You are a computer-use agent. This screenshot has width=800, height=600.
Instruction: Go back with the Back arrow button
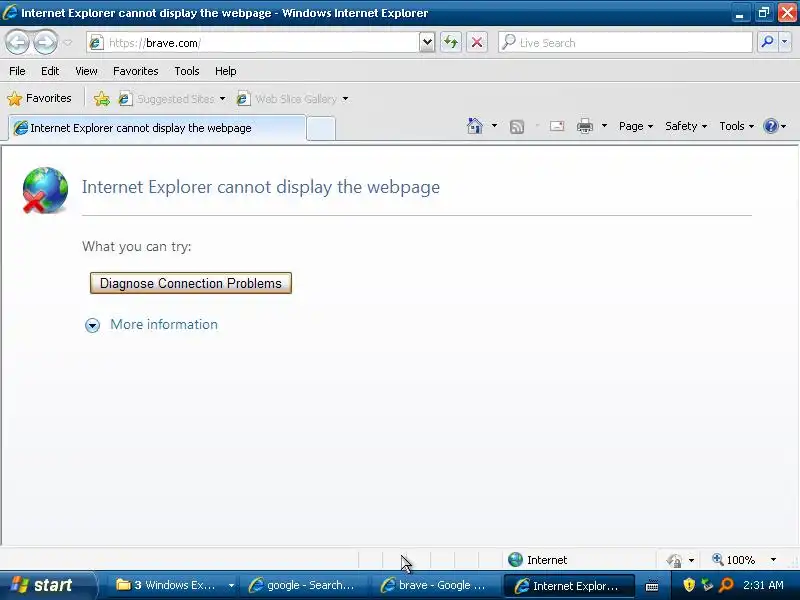pos(18,42)
